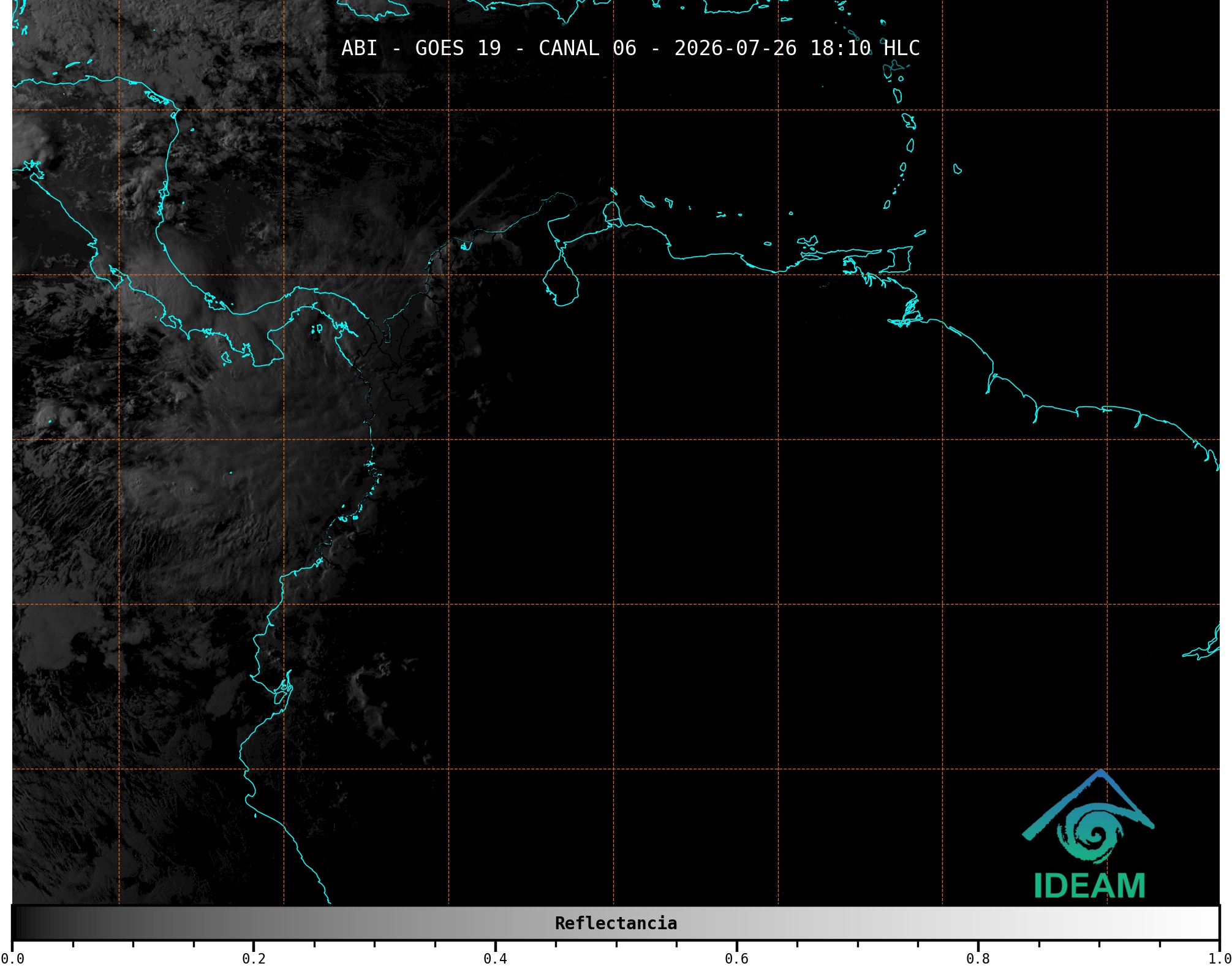Click the IDEAM green wordmark text
1232x966 pixels.
1089,886
